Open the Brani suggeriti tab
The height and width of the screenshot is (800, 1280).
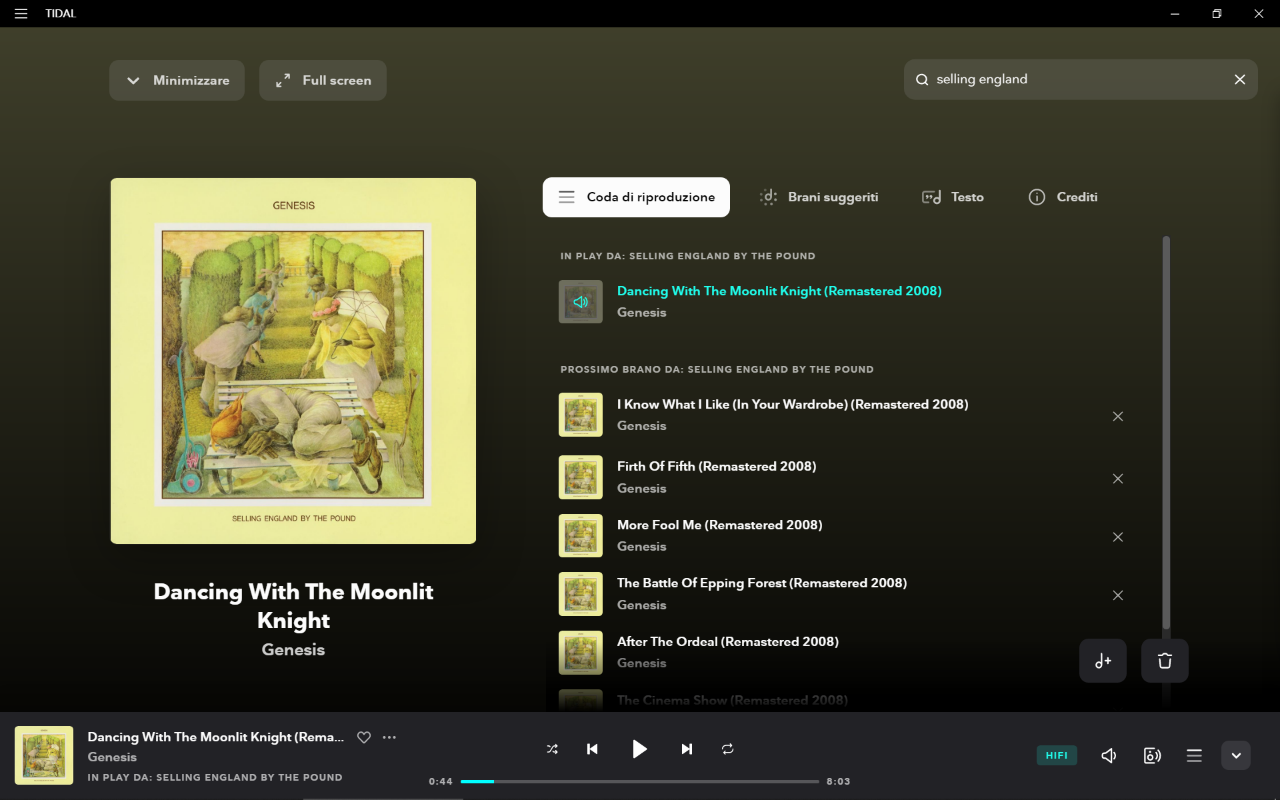pyautogui.click(x=819, y=197)
